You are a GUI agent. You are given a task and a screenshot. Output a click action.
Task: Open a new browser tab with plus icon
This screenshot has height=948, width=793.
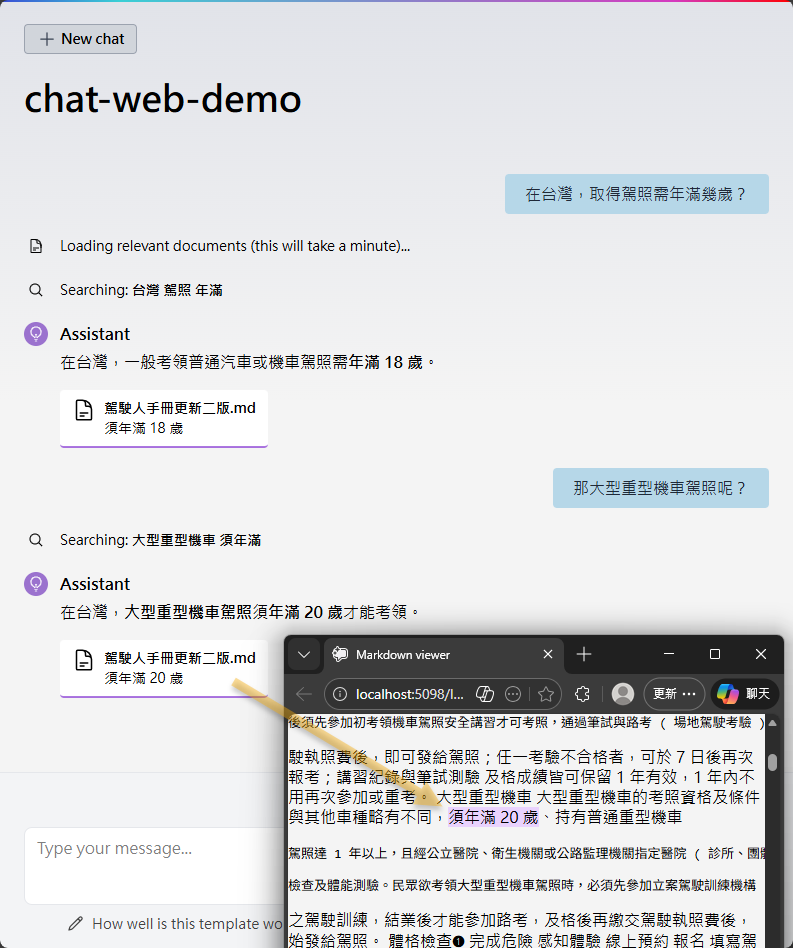[x=585, y=655]
